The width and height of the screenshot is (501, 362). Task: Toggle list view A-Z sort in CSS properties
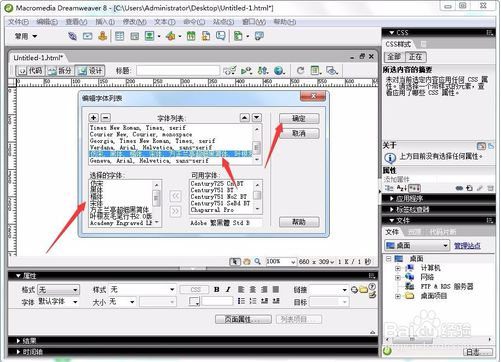pyautogui.click(x=402, y=188)
